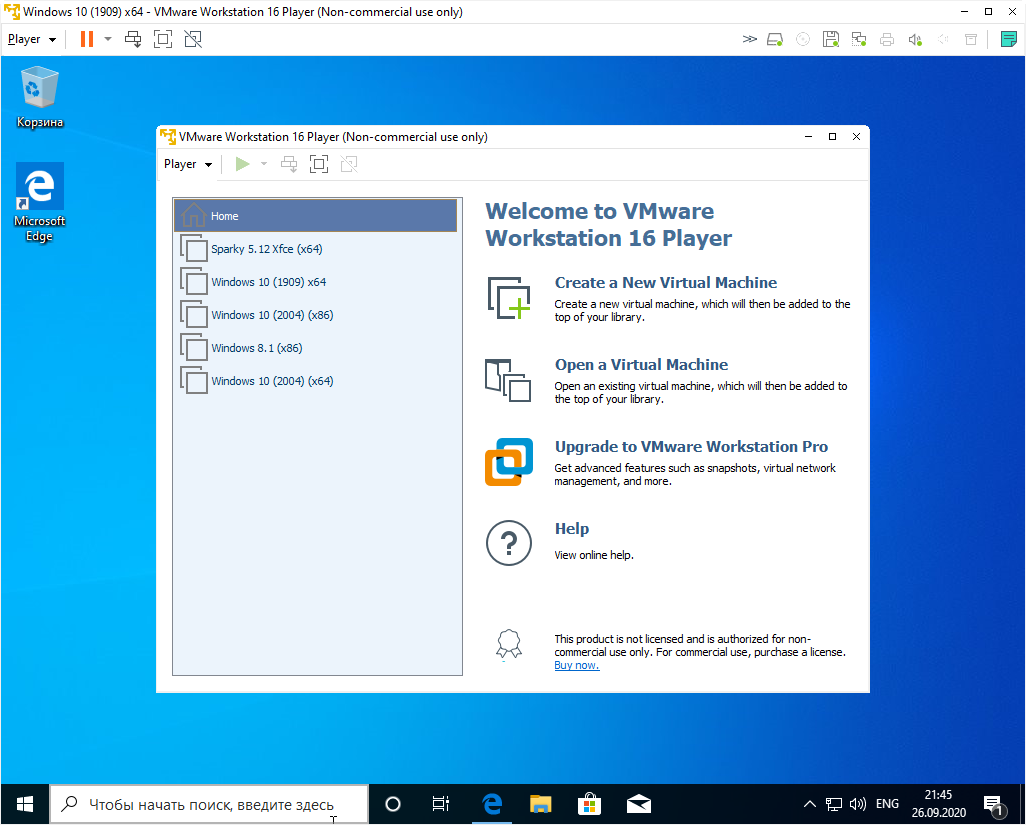This screenshot has height=825, width=1026.
Task: Click Open a Virtual Machine heading
Action: (641, 364)
